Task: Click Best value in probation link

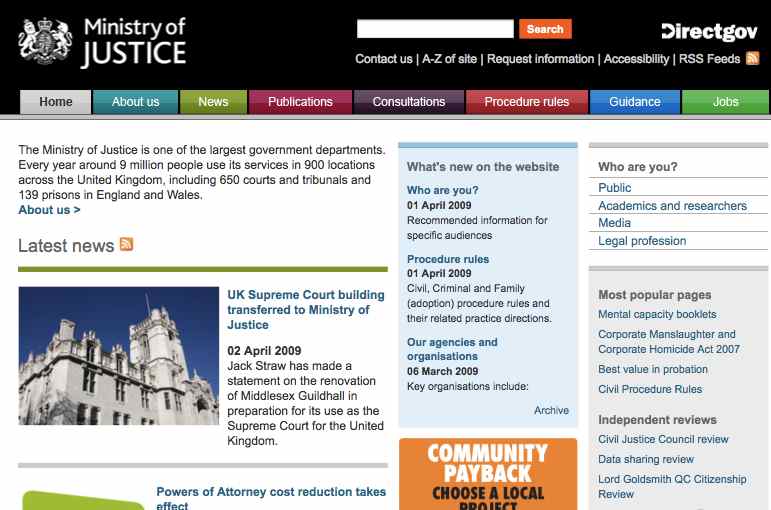Action: click(x=652, y=369)
